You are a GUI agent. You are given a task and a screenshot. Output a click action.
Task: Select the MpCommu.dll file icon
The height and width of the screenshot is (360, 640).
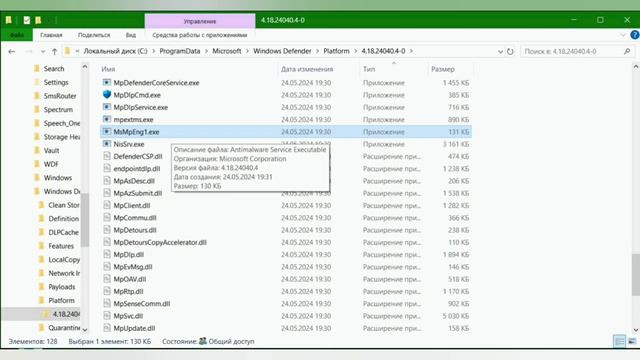(x=107, y=218)
